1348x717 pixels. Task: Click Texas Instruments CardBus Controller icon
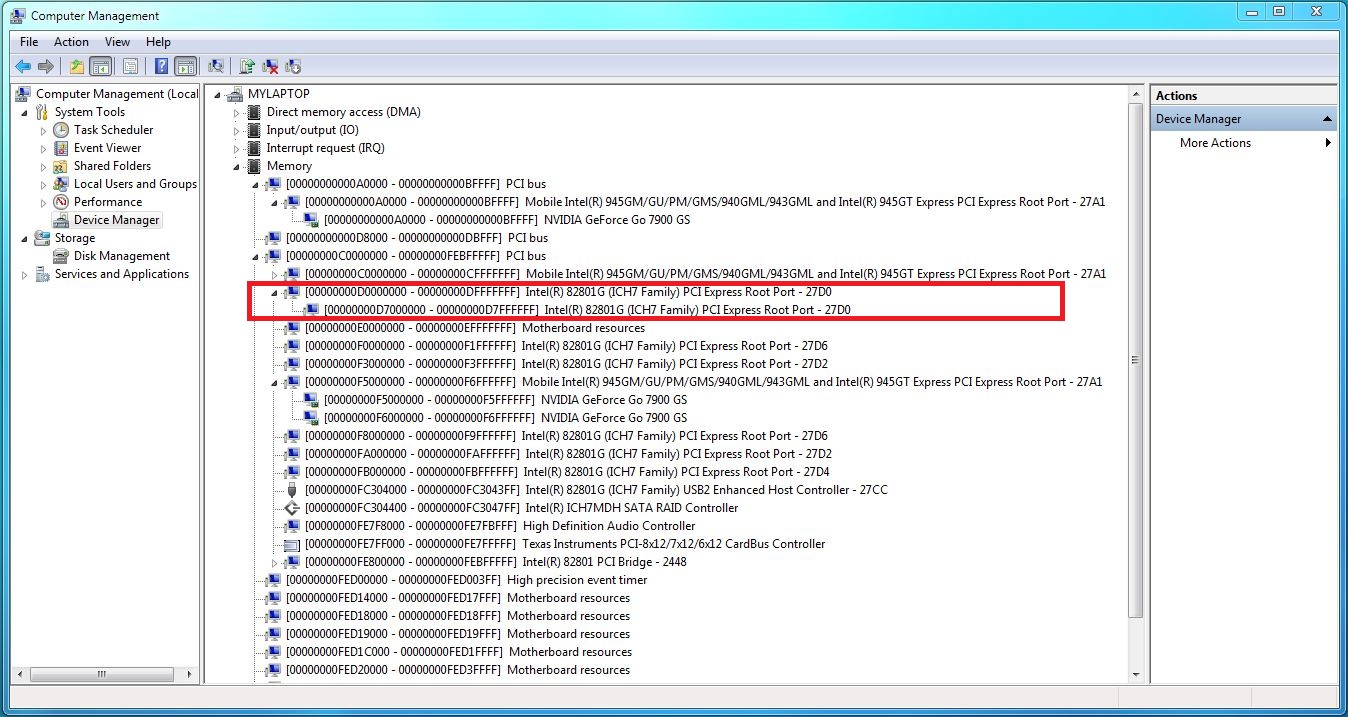(292, 544)
